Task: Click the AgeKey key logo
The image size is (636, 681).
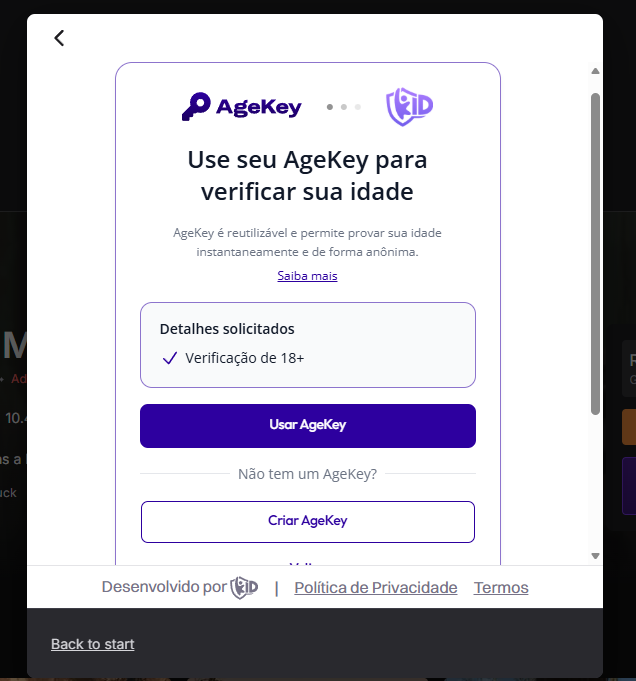Action: coord(242,106)
